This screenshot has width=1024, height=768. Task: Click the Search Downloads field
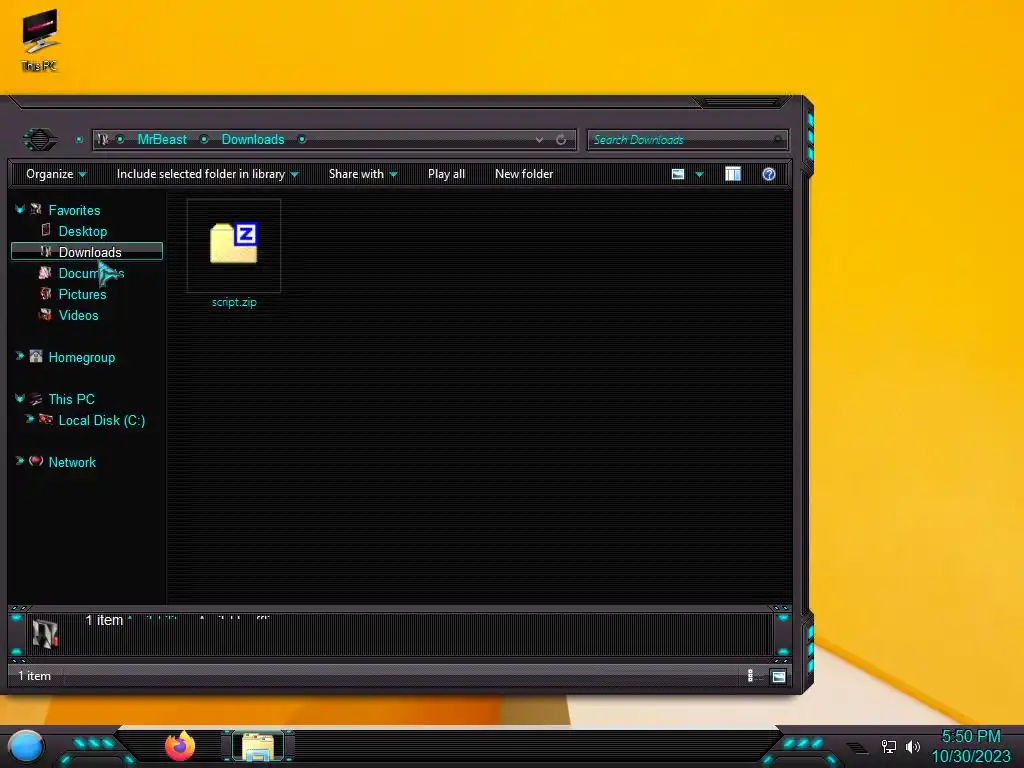(x=687, y=140)
